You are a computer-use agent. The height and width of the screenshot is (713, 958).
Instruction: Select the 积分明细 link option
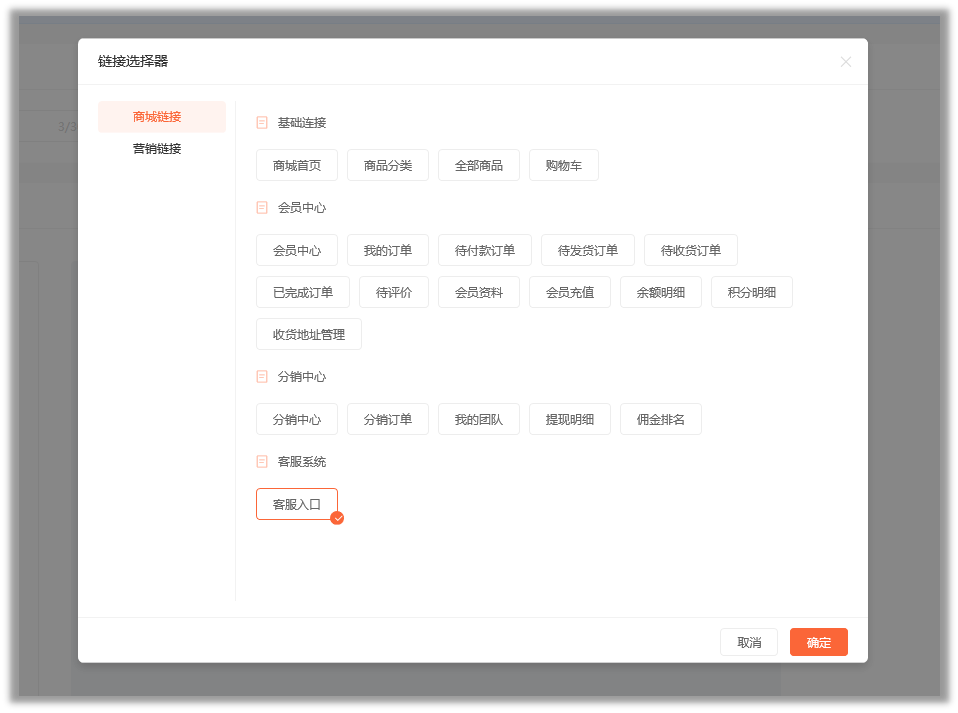pos(752,292)
